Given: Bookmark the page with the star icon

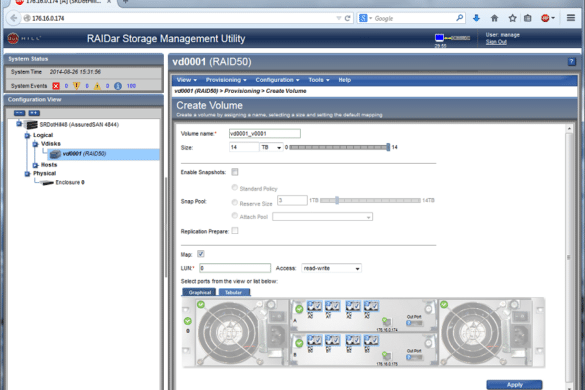Looking at the screenshot, I should point(512,18).
